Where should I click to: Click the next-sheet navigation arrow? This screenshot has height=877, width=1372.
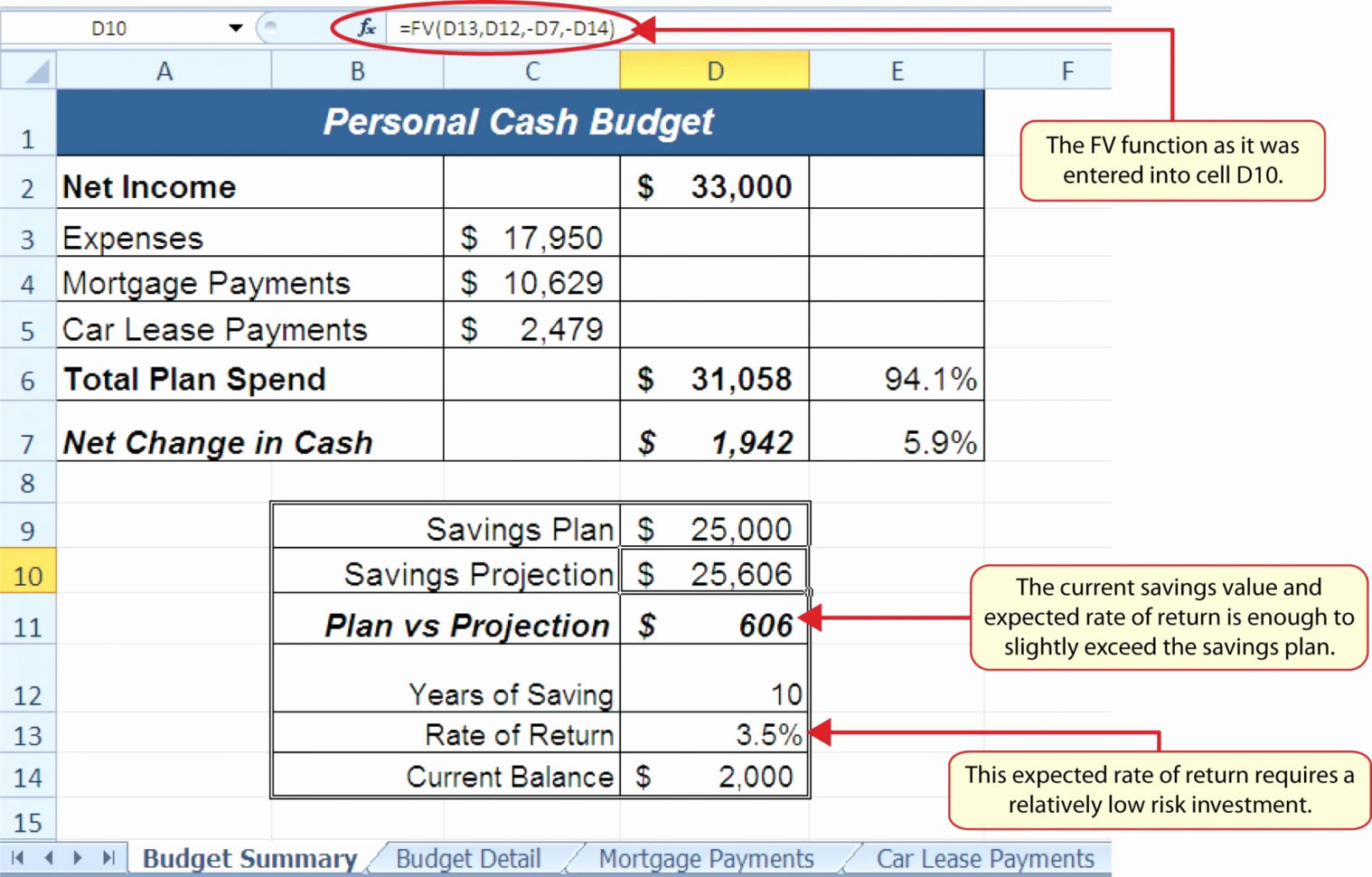80,858
